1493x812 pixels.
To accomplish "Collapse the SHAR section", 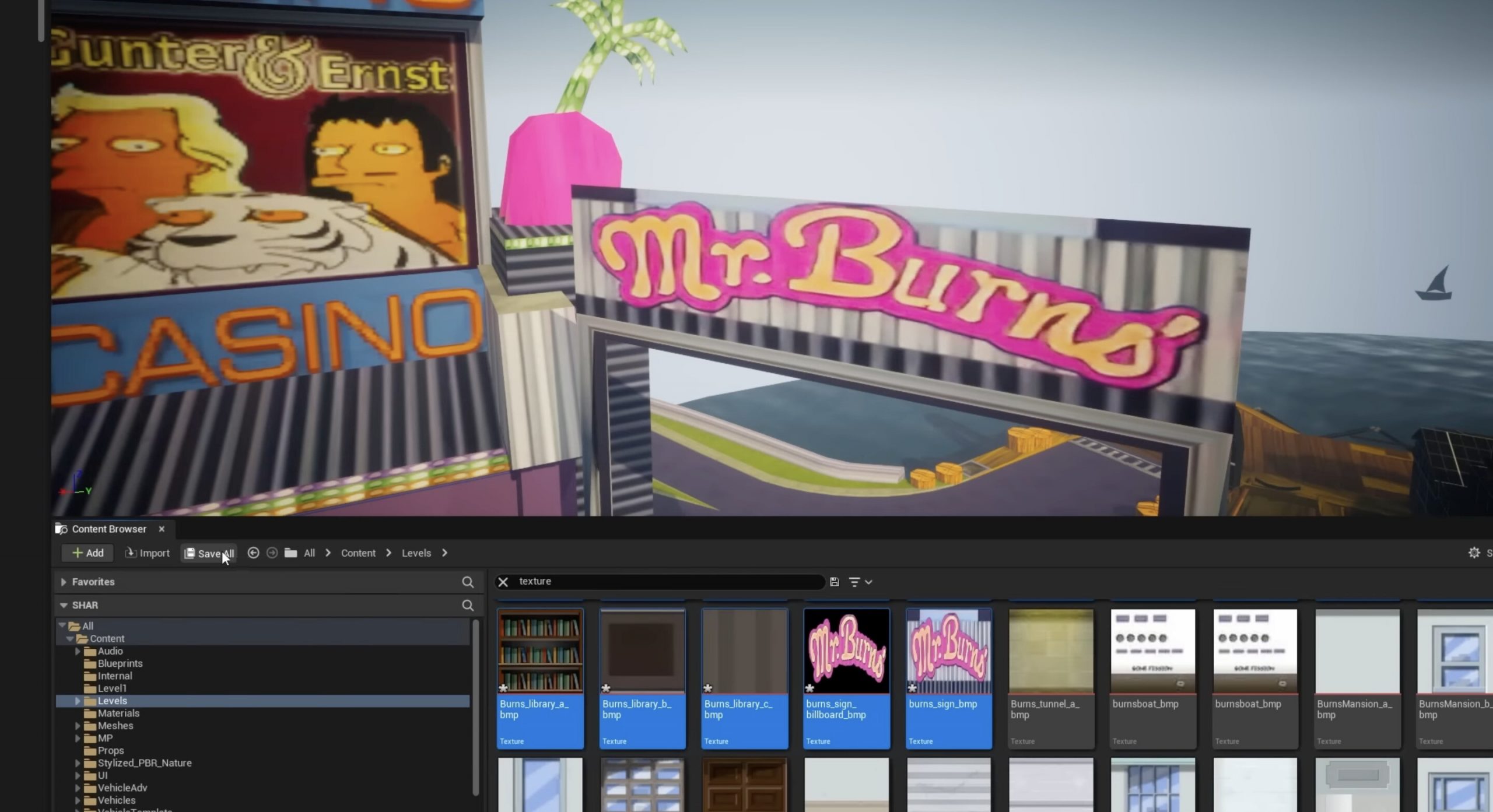I will click(64, 605).
